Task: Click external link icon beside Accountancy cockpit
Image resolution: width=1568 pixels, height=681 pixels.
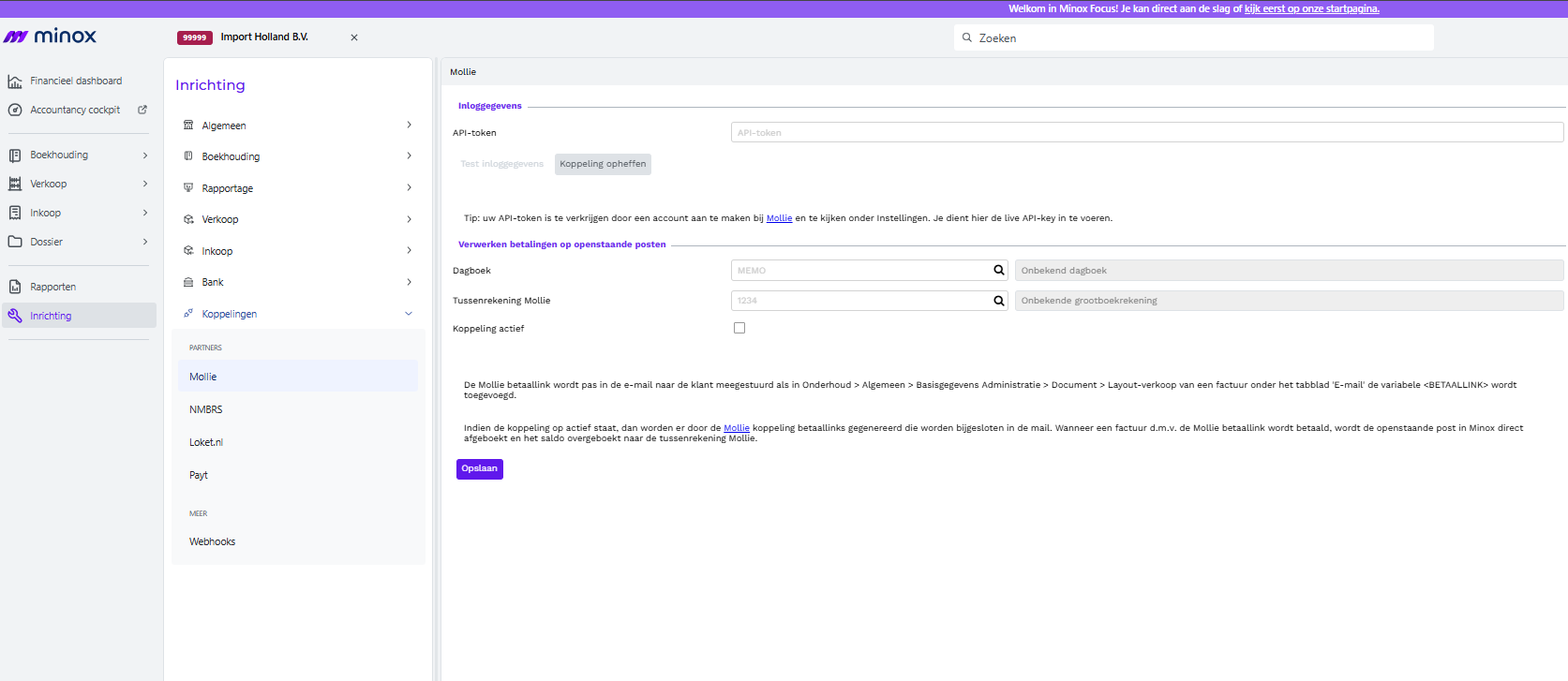Action: pyautogui.click(x=142, y=110)
